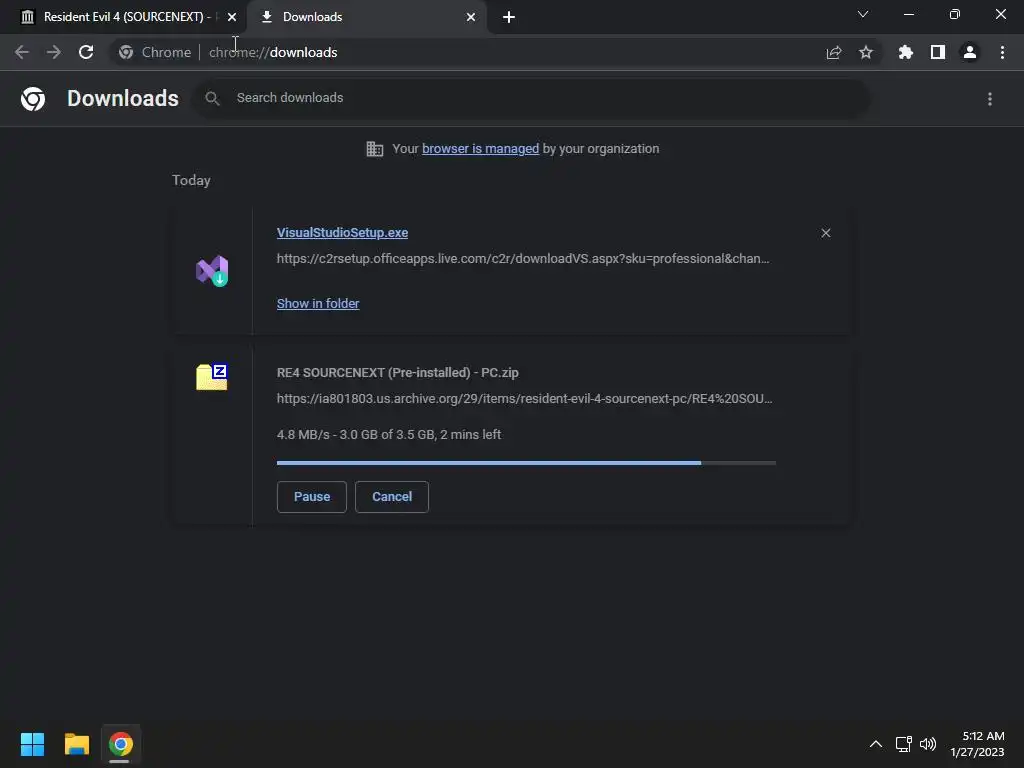The image size is (1024, 768).
Task: Click the zip archive file icon
Action: click(212, 377)
